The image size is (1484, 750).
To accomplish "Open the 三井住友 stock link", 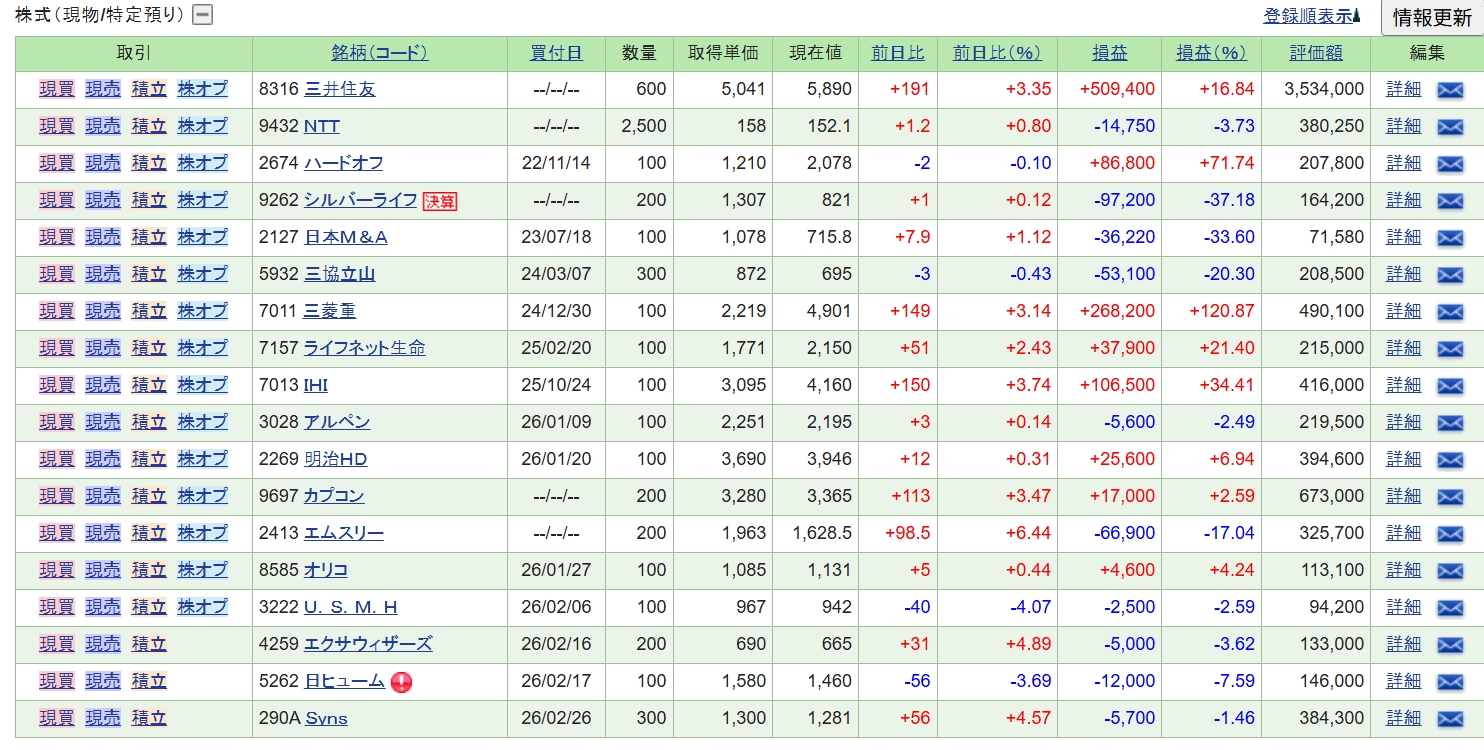I will click(339, 89).
